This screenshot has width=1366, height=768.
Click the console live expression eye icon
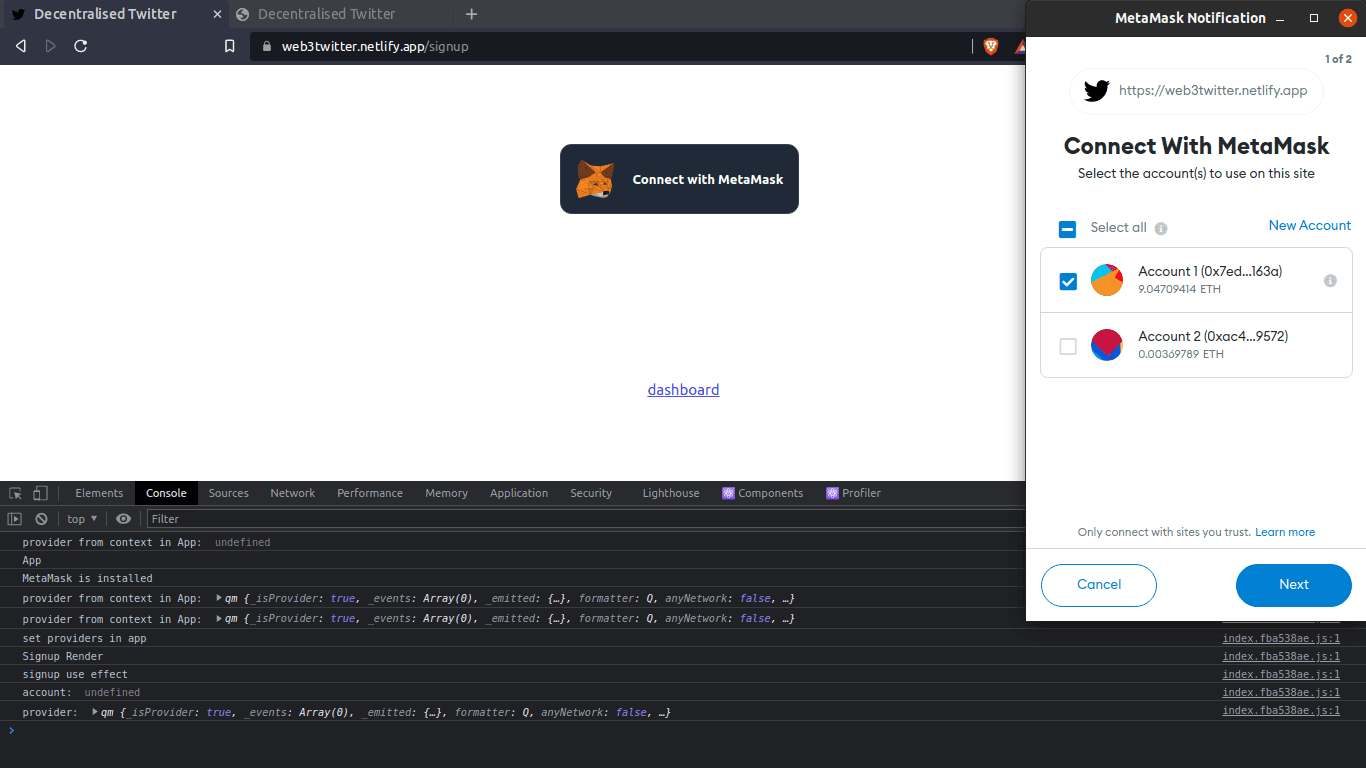[x=123, y=519]
